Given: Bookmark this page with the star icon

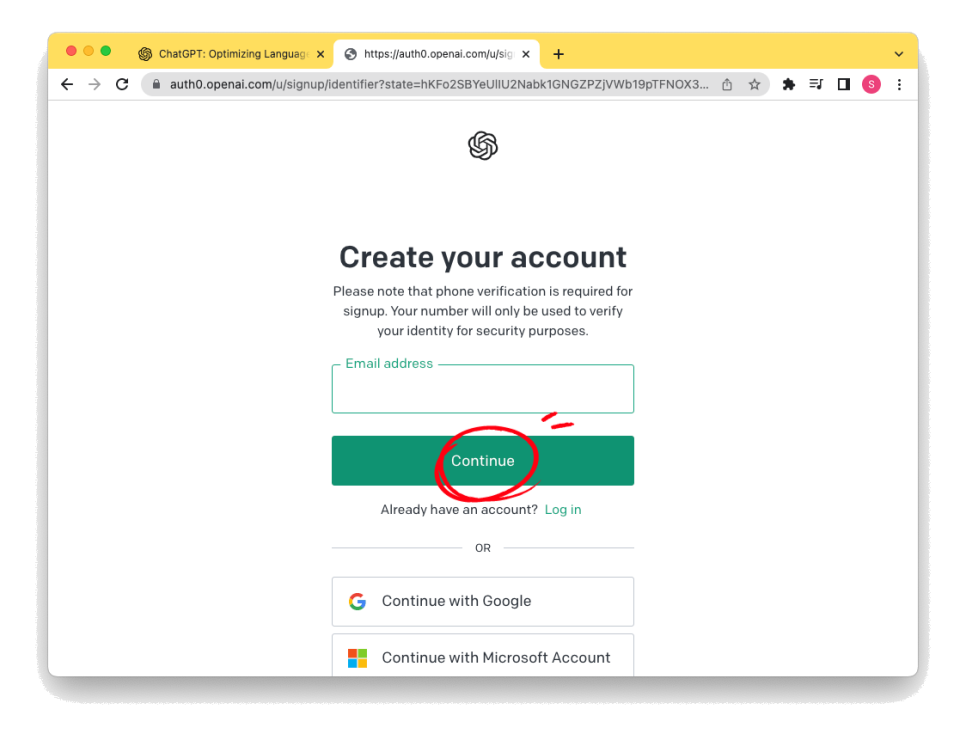Looking at the screenshot, I should 754,84.
